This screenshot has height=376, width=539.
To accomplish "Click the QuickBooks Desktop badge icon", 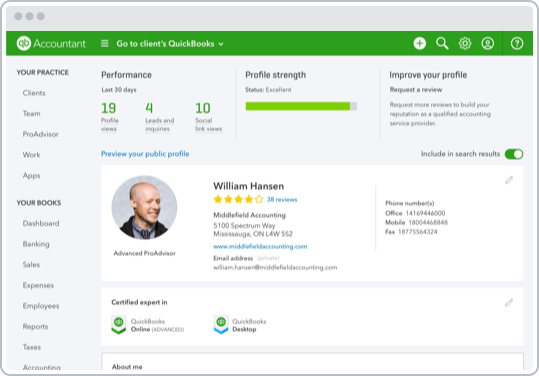I will point(221,325).
